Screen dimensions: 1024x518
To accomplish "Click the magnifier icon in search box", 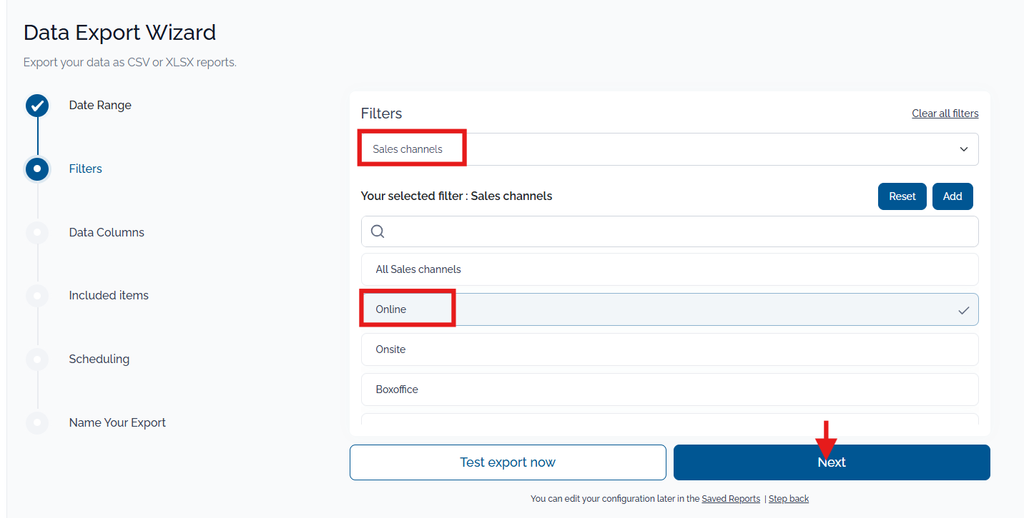I will coord(377,231).
